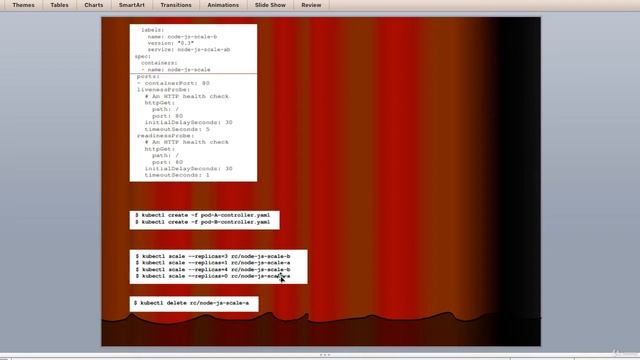Screen dimensions: 640x360
Task: Switch to the Charts tab
Action: point(93,5)
